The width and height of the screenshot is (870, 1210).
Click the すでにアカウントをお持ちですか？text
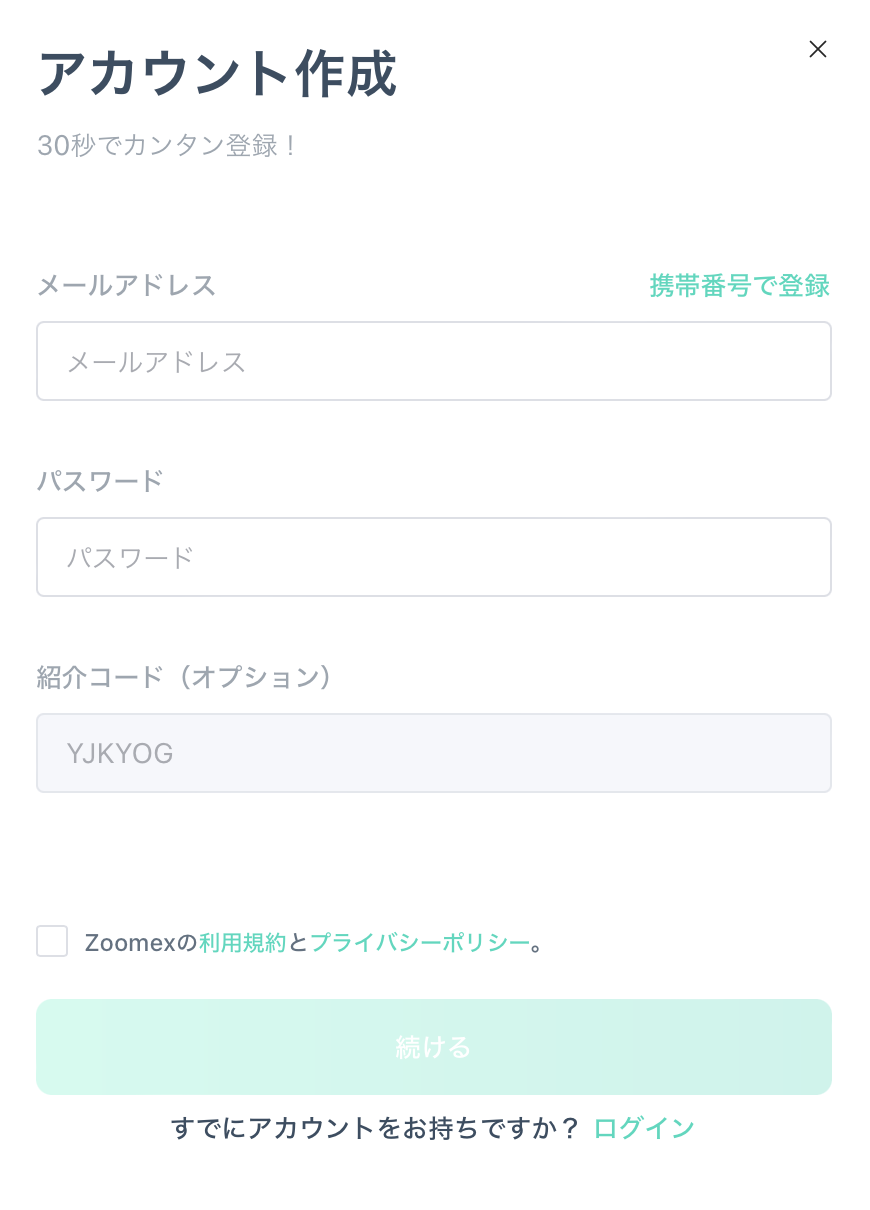(x=376, y=1128)
